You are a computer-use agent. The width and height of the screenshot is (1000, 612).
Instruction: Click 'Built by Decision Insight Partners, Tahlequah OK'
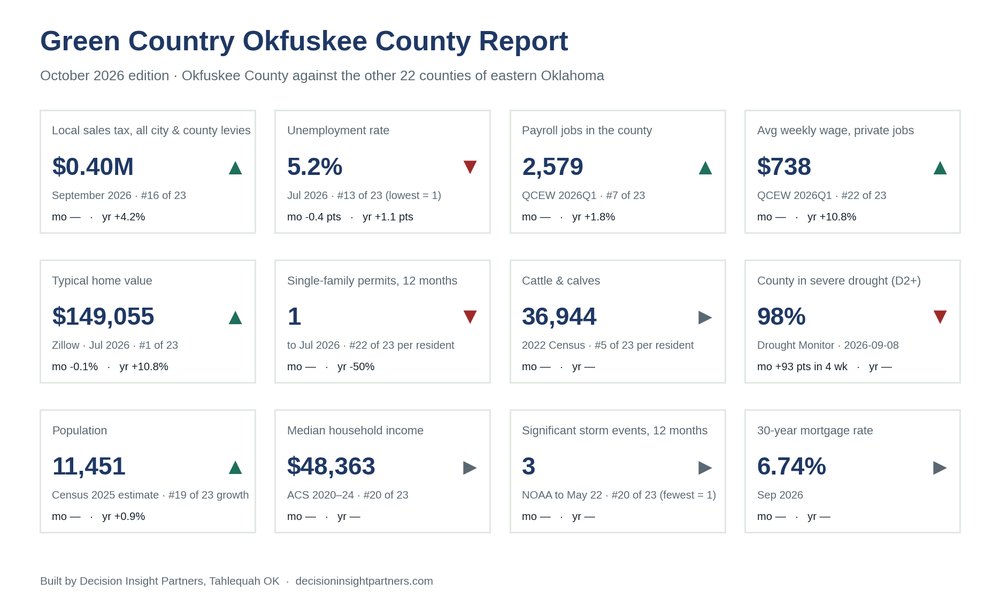point(159,581)
